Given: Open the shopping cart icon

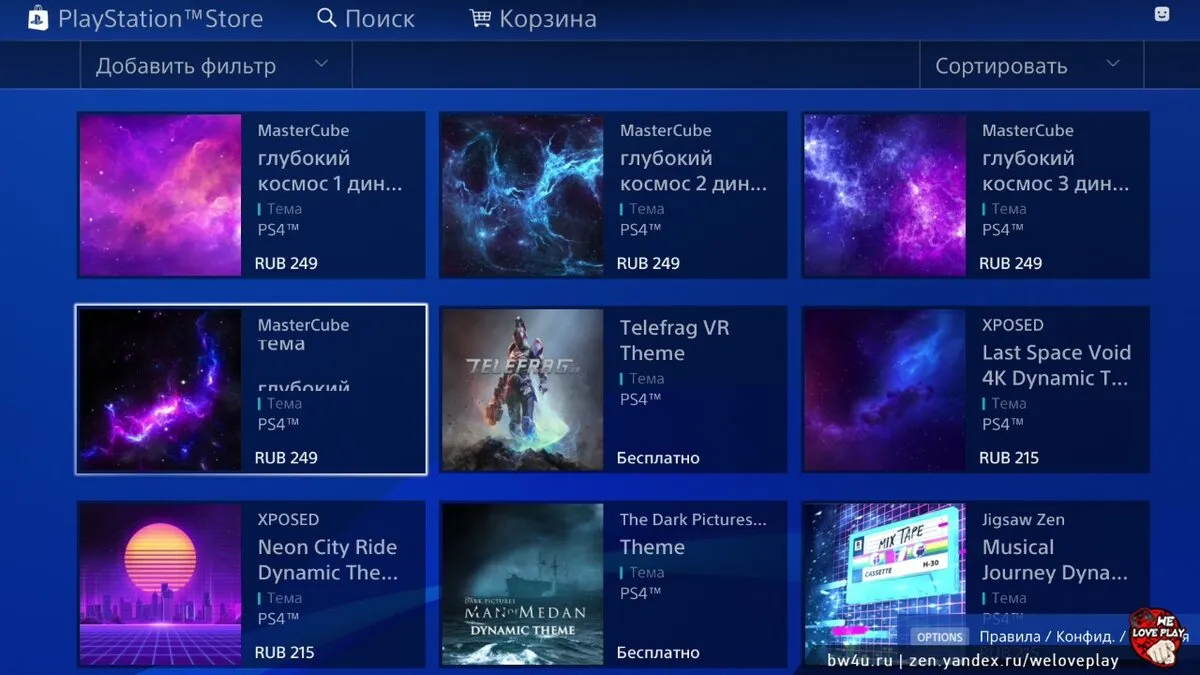Looking at the screenshot, I should tap(480, 17).
